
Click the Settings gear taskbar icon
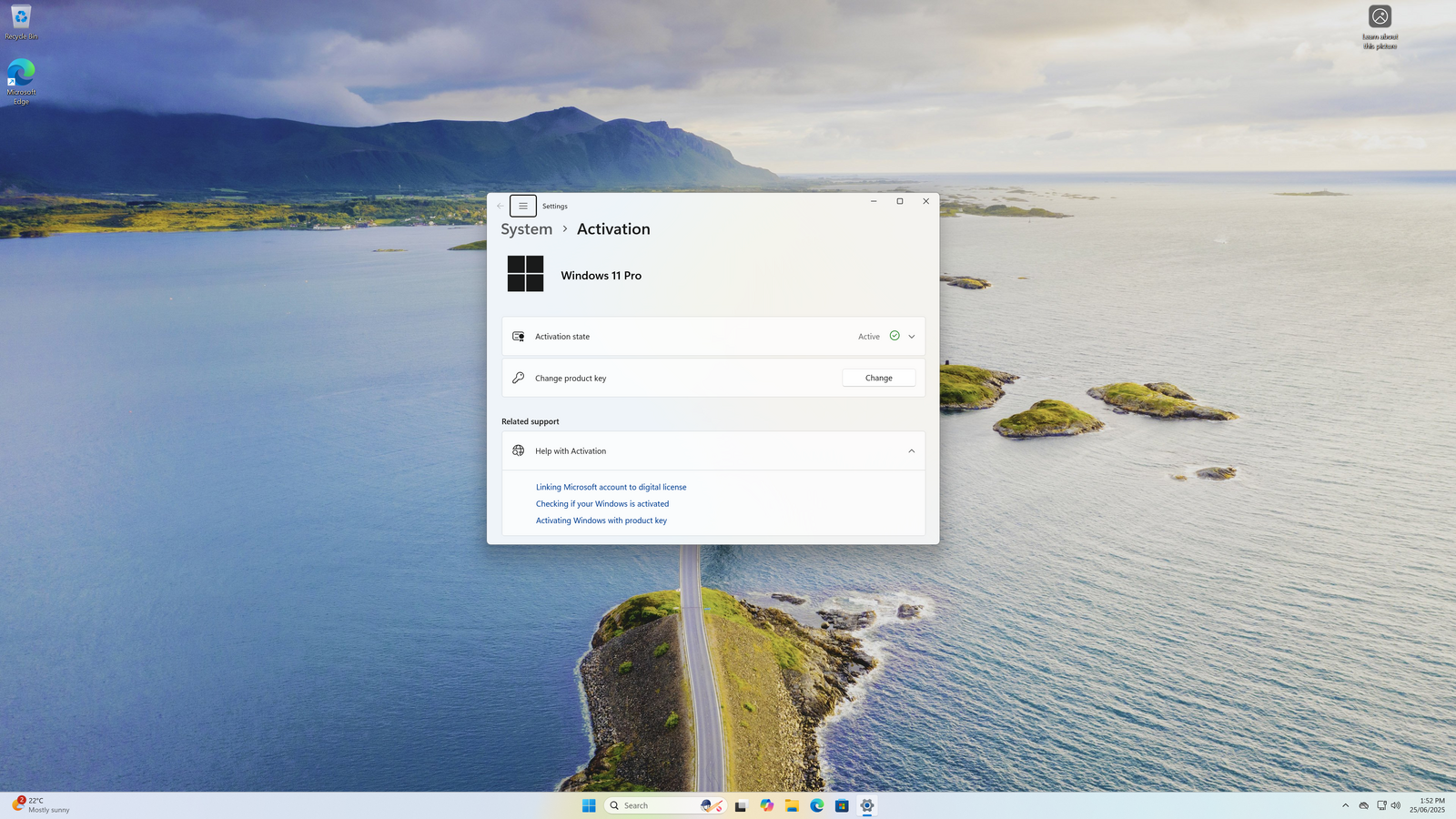[867, 805]
